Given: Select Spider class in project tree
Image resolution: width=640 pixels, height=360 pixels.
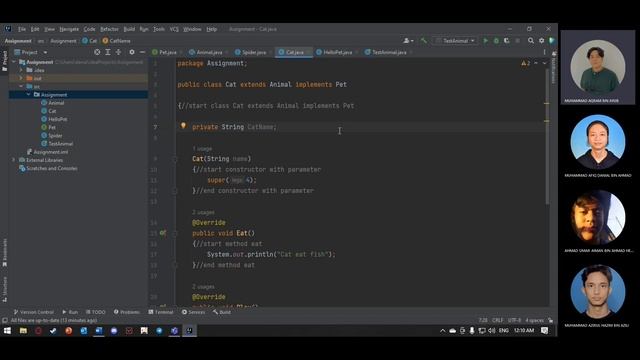Looking at the screenshot, I should point(55,136).
